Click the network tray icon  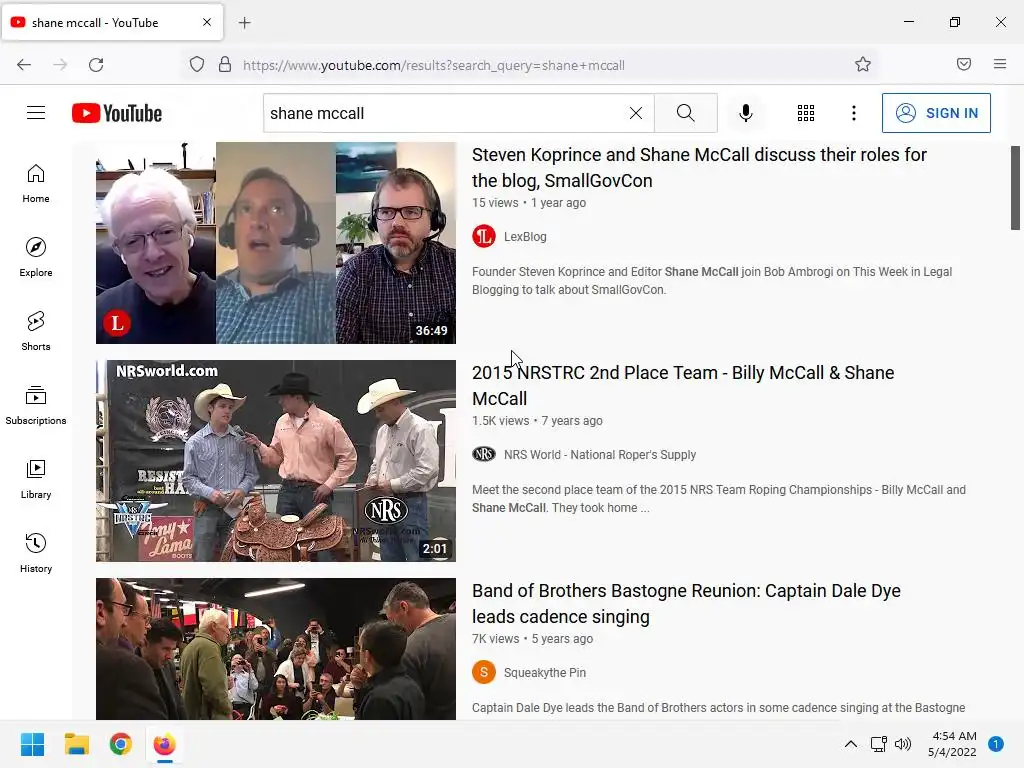point(878,744)
